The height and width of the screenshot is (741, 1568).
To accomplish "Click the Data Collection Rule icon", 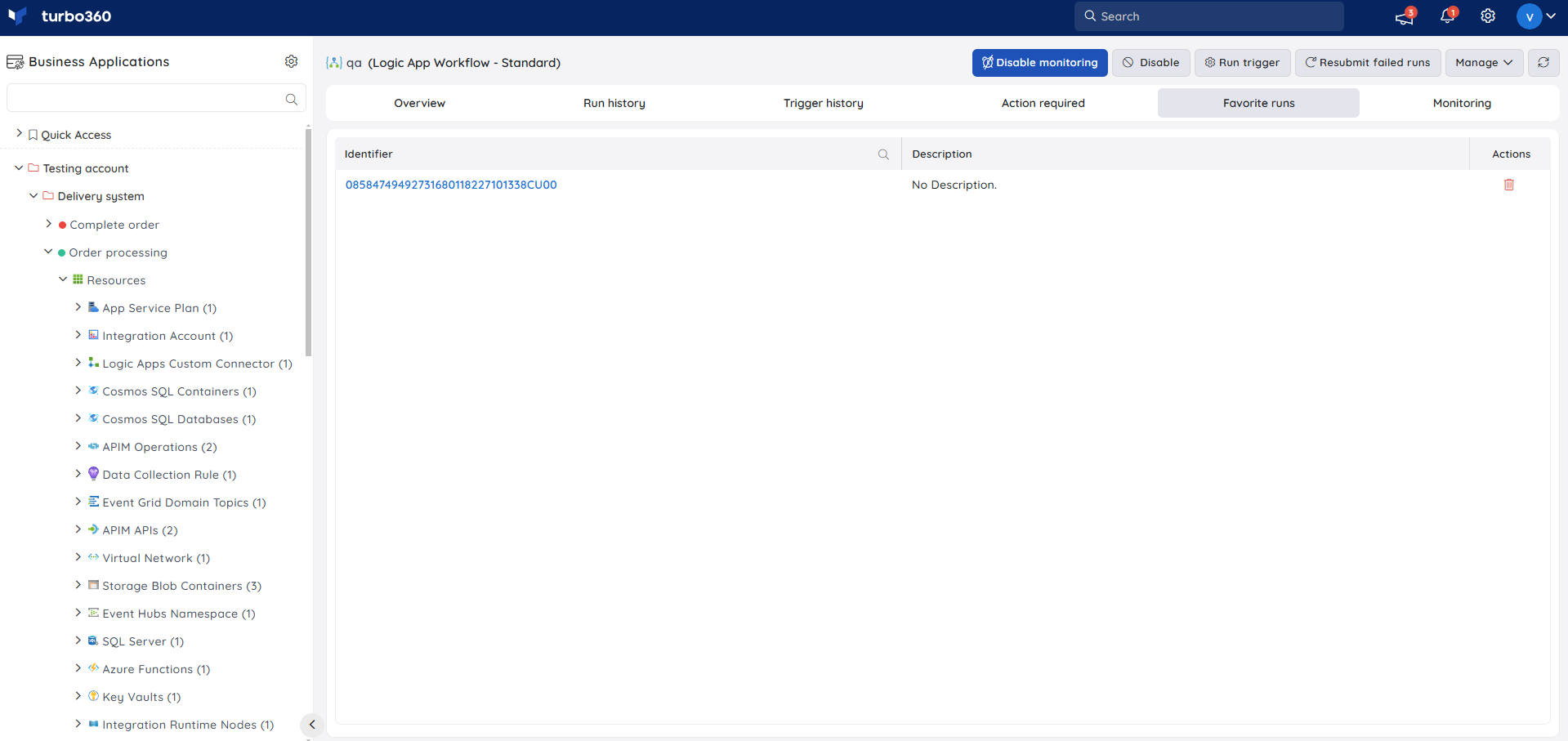I will (x=93, y=474).
